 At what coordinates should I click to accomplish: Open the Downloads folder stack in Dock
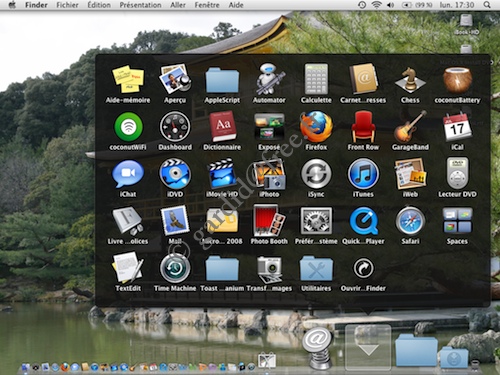(x=454, y=357)
